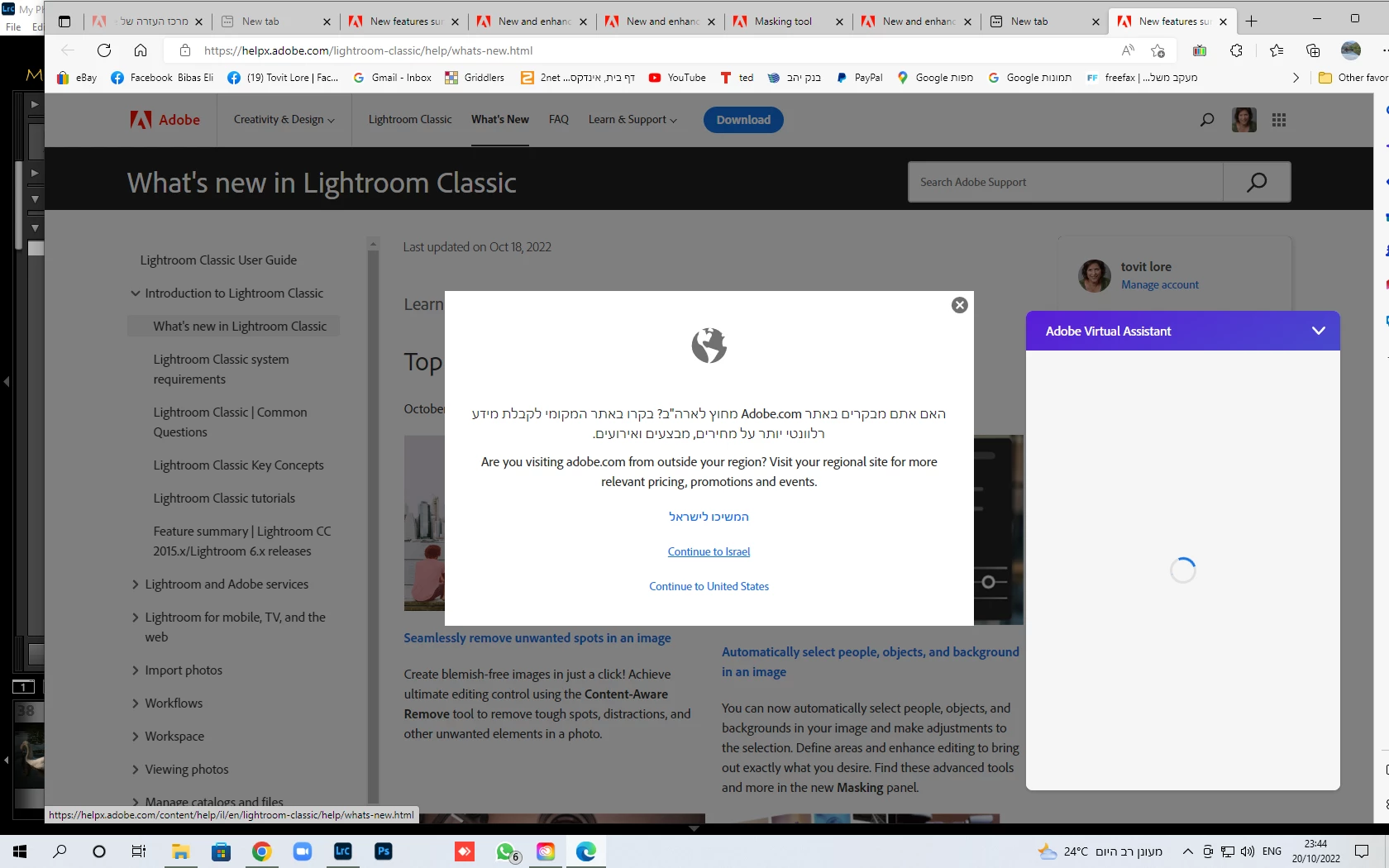Select What's New nav tab
The width and height of the screenshot is (1389, 868).
500,120
